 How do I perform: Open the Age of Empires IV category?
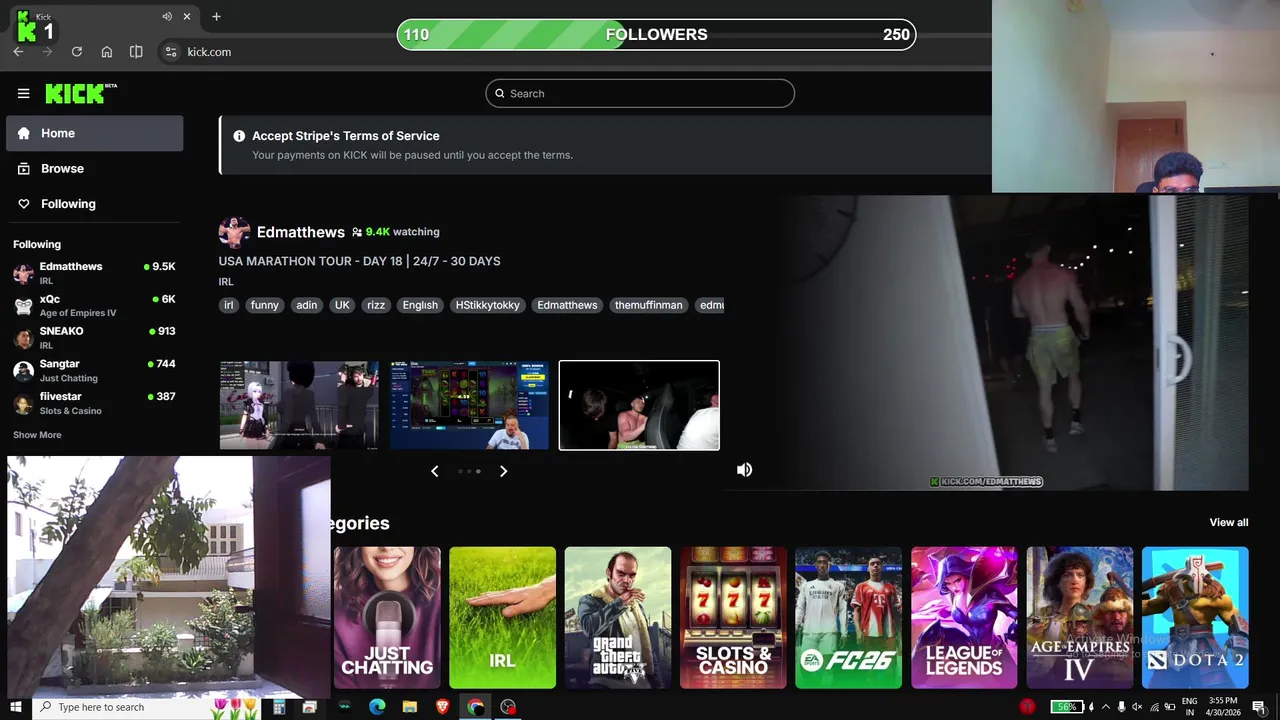[1079, 618]
